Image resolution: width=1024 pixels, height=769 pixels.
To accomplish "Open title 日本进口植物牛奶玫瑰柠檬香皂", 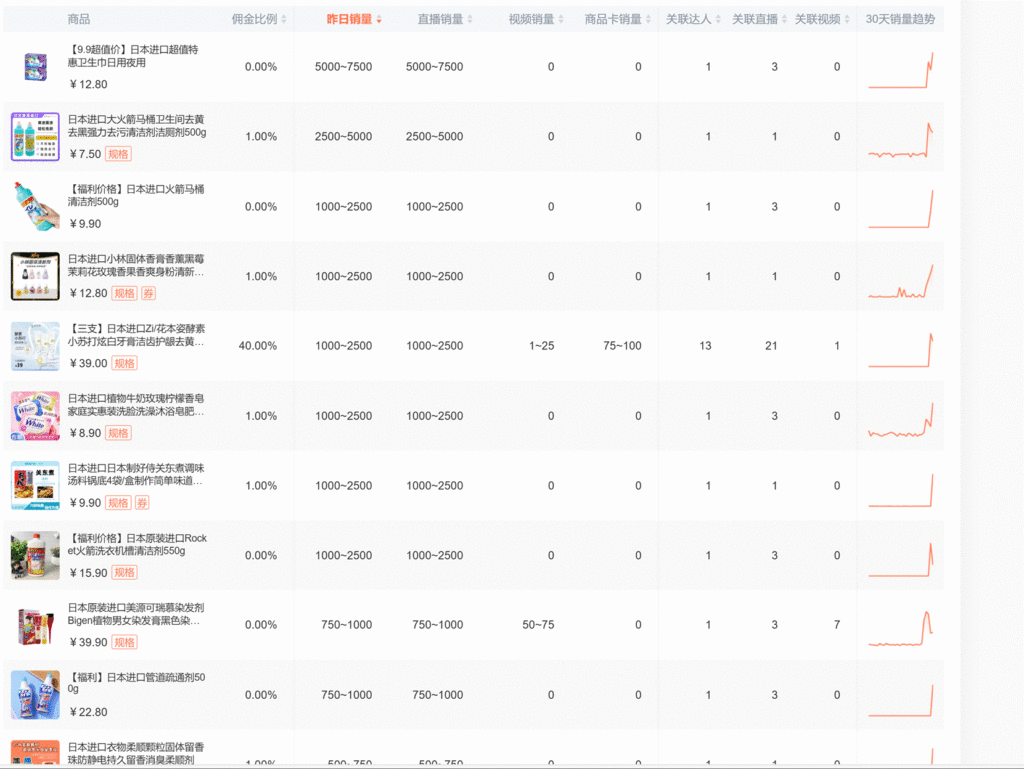I will coord(136,405).
